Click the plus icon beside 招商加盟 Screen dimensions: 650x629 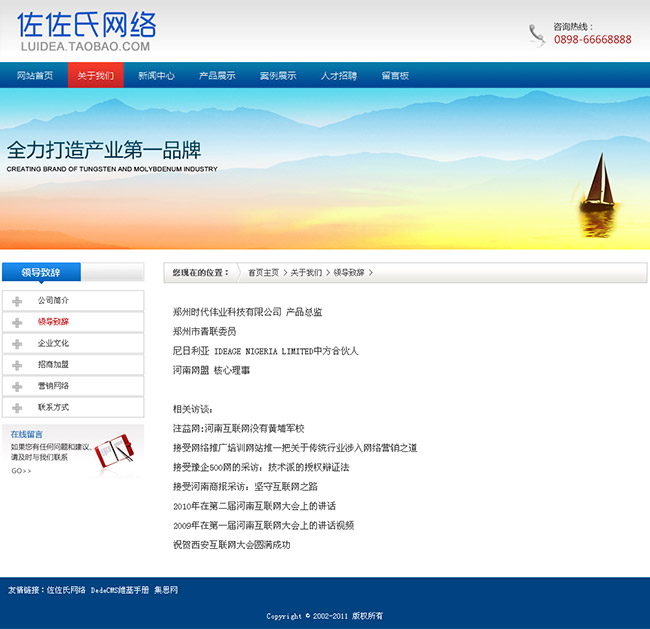[17, 365]
